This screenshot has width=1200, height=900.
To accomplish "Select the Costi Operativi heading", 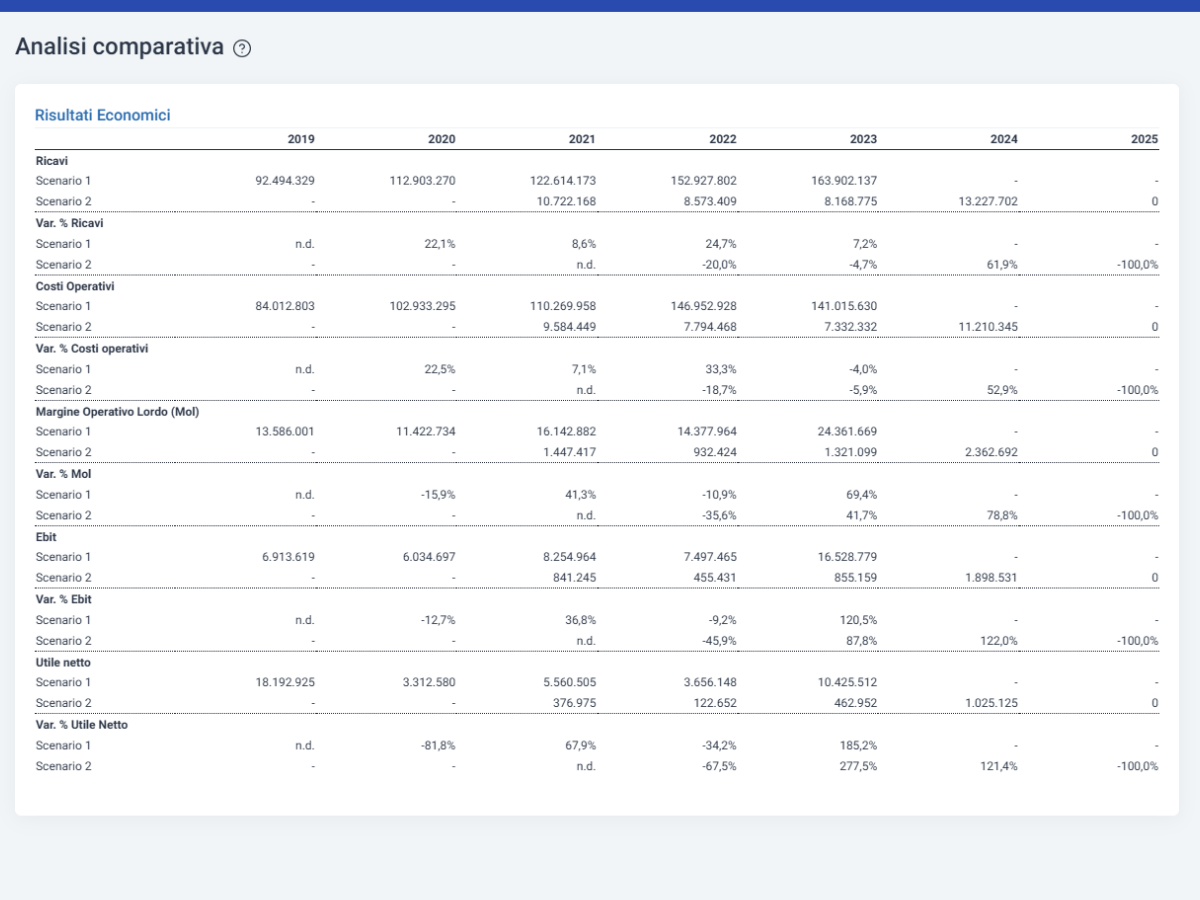I will click(x=77, y=286).
